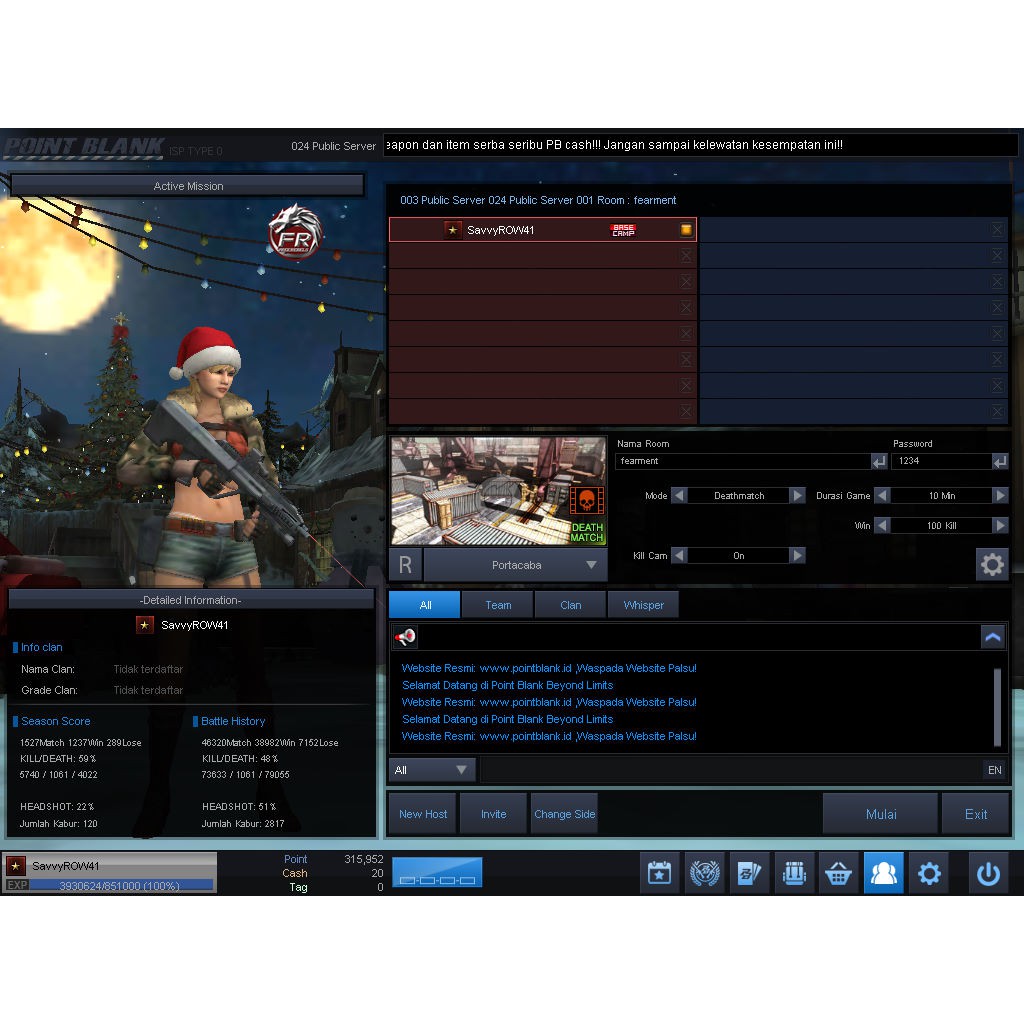The height and width of the screenshot is (1024, 1024).
Task: Click the megaphone announcement icon
Action: point(406,637)
